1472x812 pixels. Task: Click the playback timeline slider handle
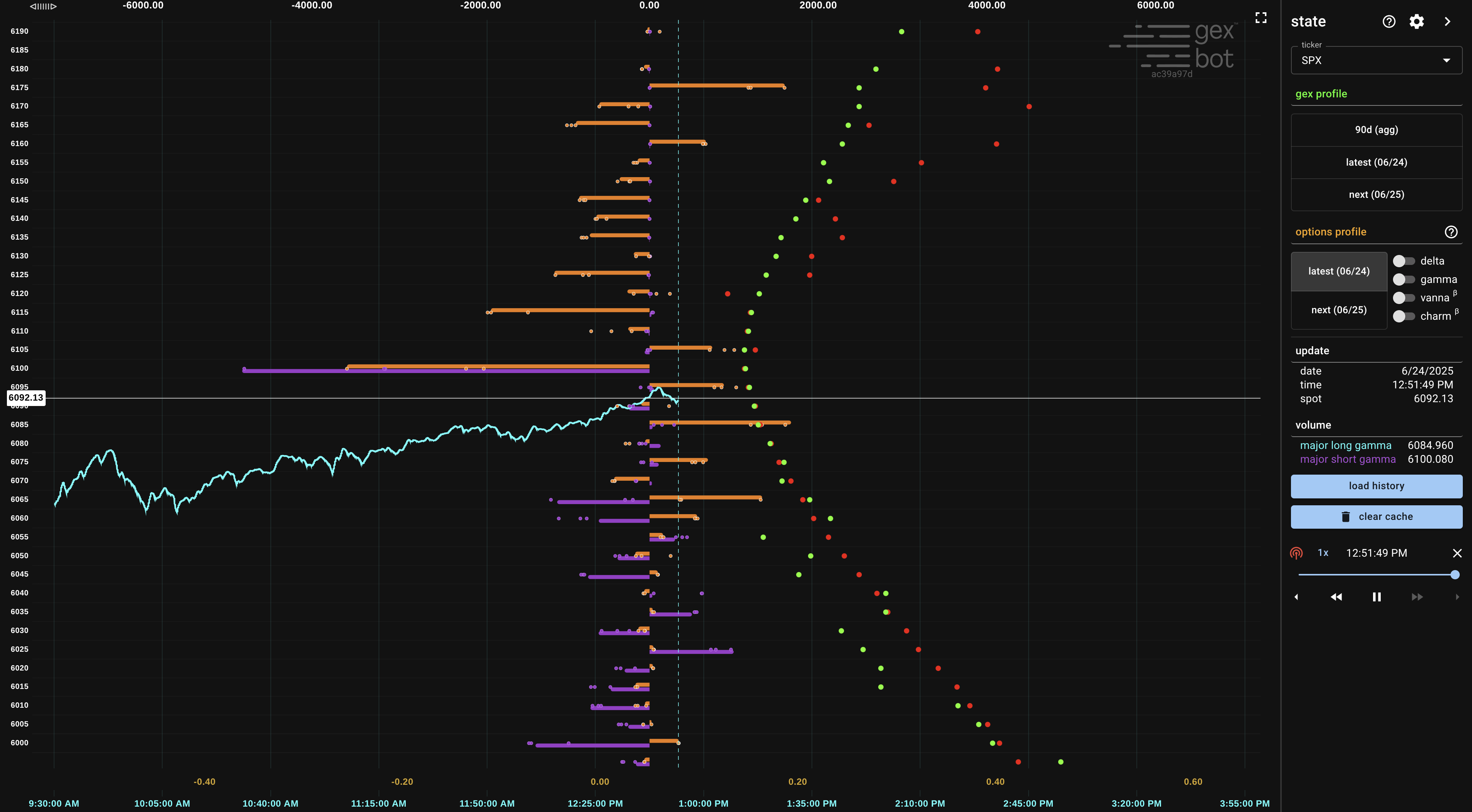tap(1454, 575)
